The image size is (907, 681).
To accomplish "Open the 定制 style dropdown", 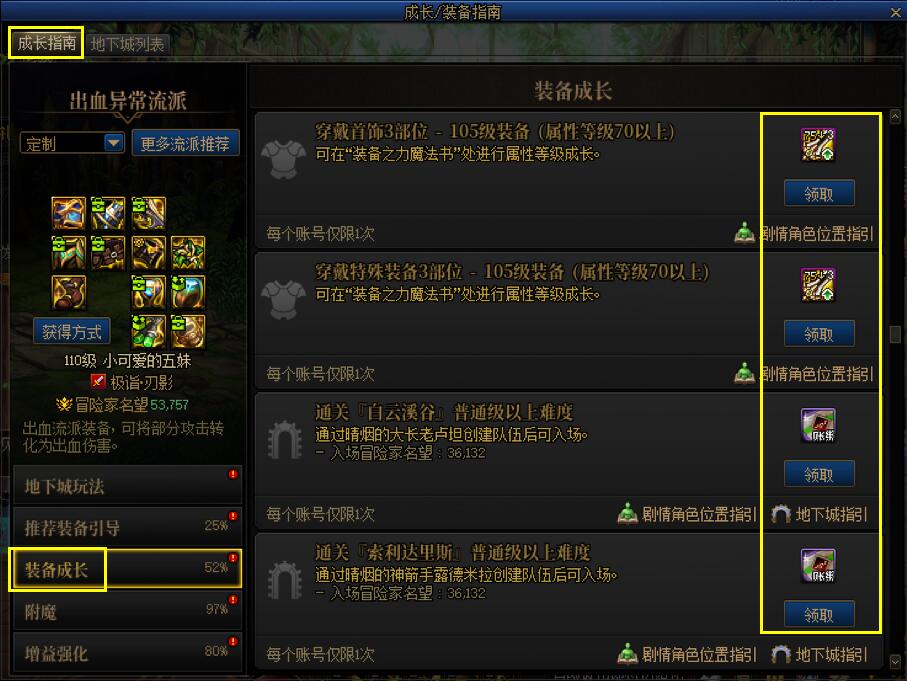I will 72,143.
